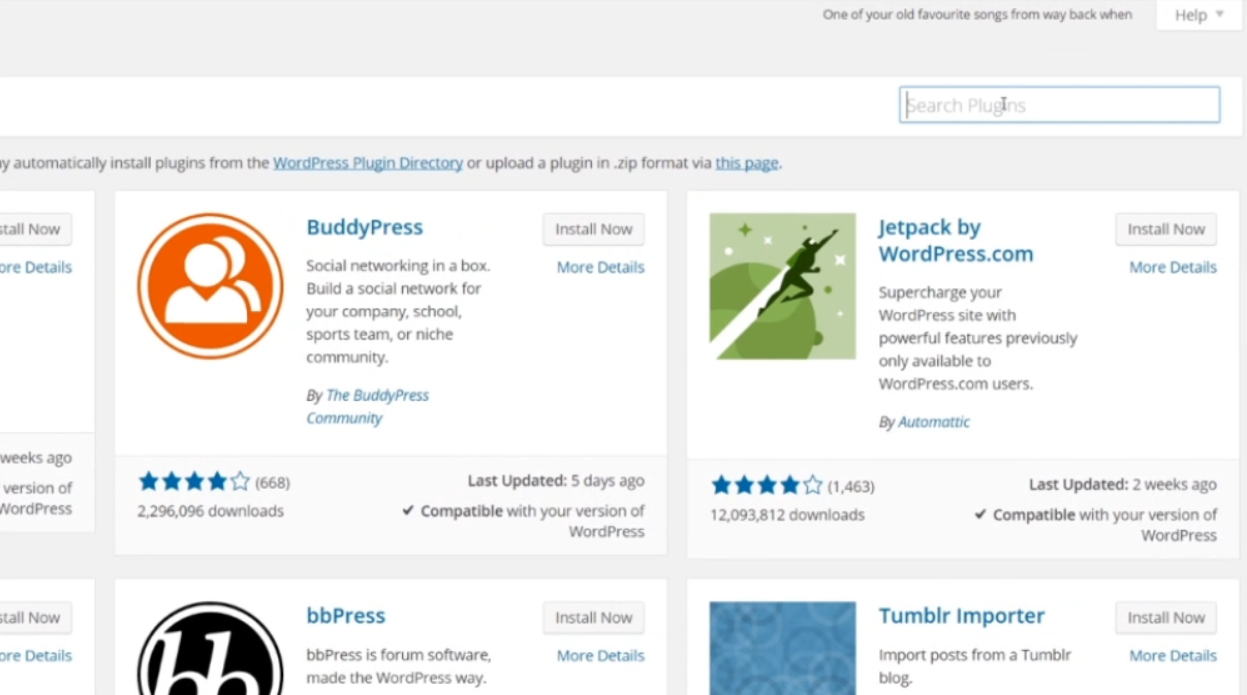The height and width of the screenshot is (695, 1247).
Task: Open the bbPress plugin title link
Action: [x=346, y=616]
